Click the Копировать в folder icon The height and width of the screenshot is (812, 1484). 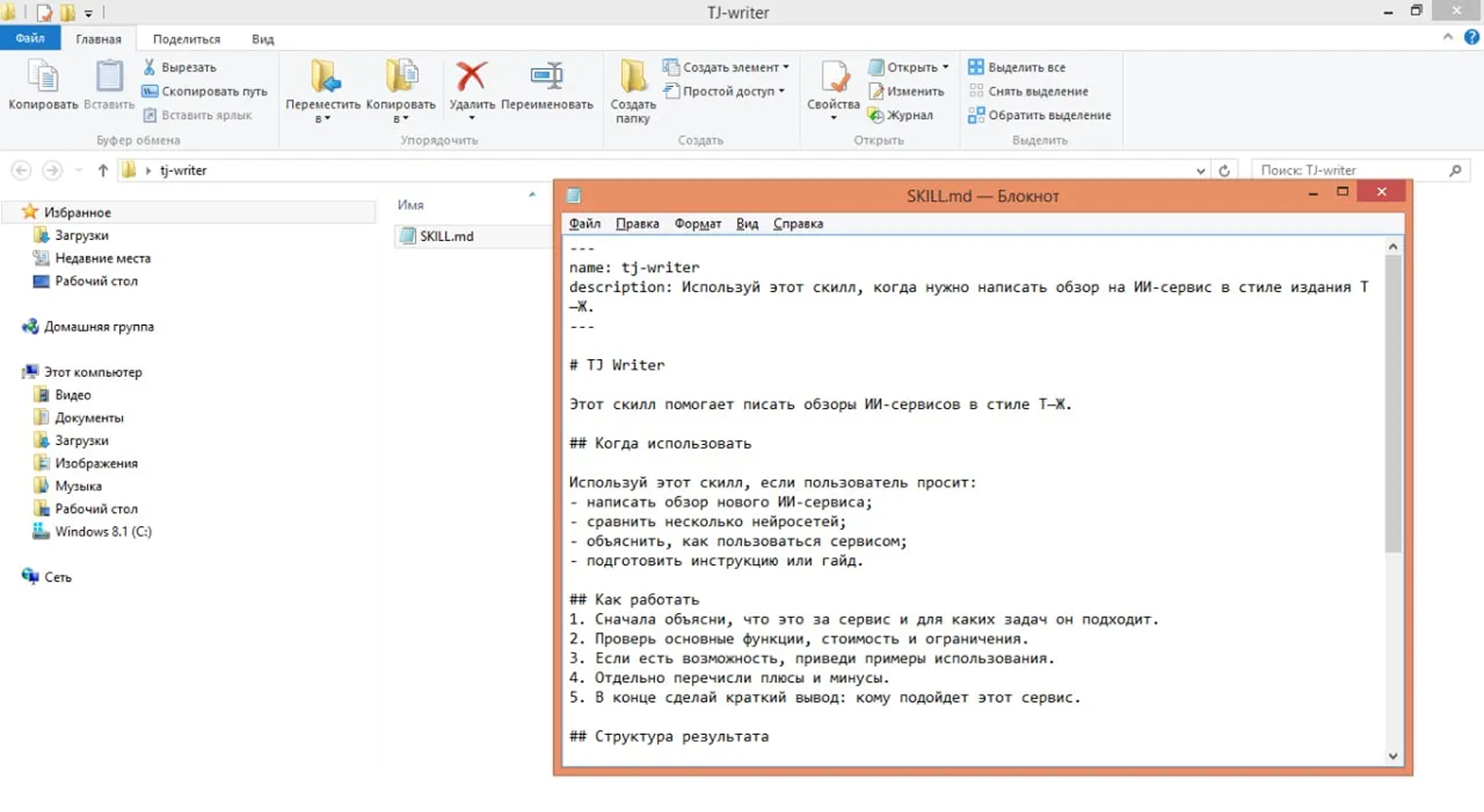tap(401, 76)
